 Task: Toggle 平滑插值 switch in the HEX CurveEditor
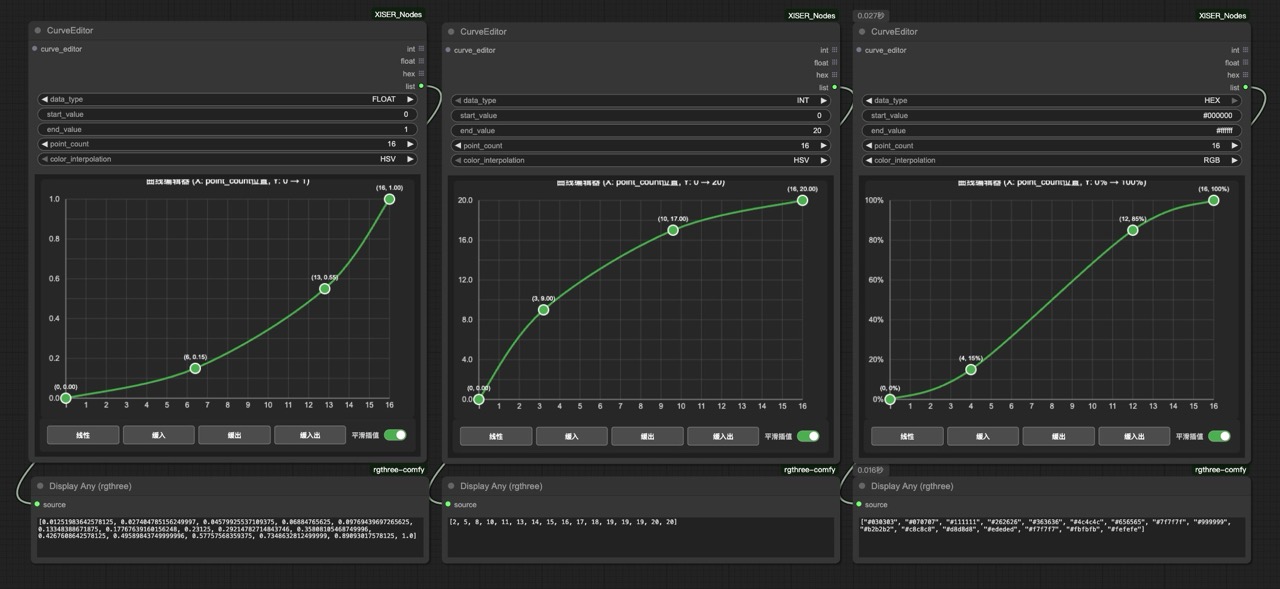click(x=1219, y=436)
